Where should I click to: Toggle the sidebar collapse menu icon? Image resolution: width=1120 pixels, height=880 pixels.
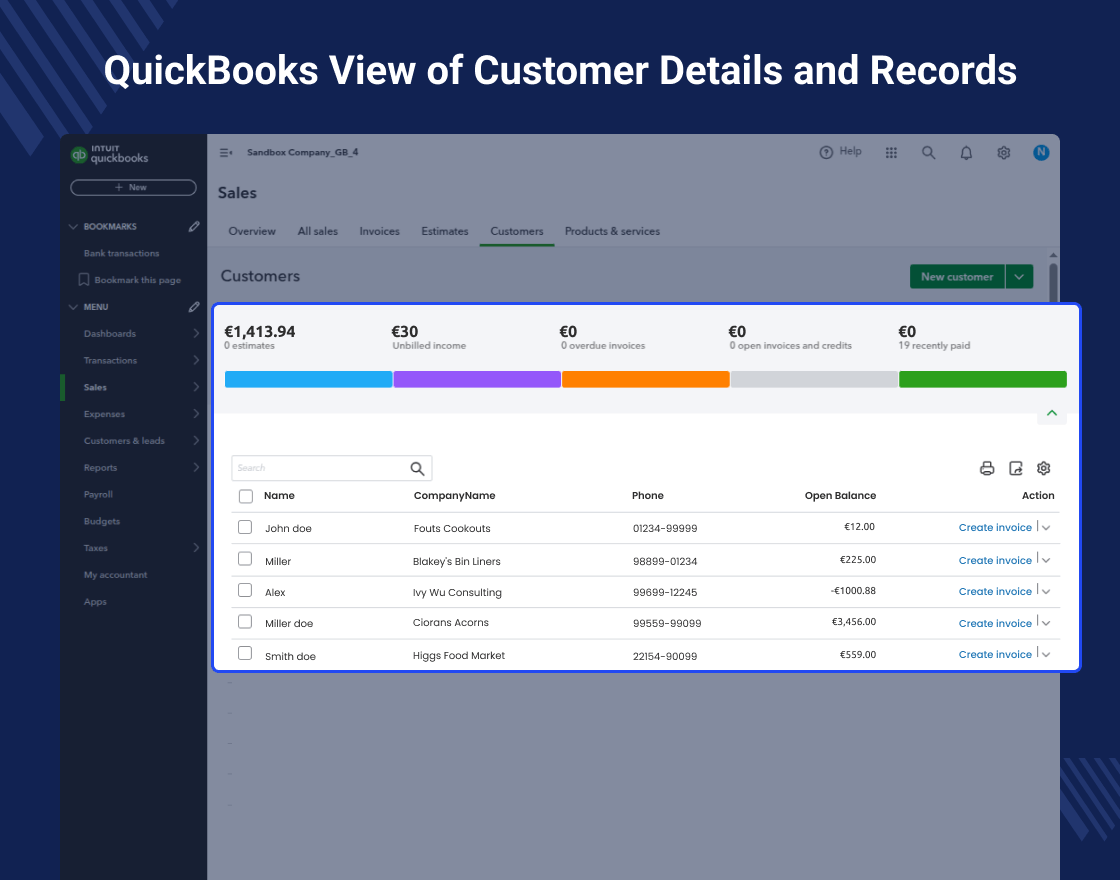226,152
